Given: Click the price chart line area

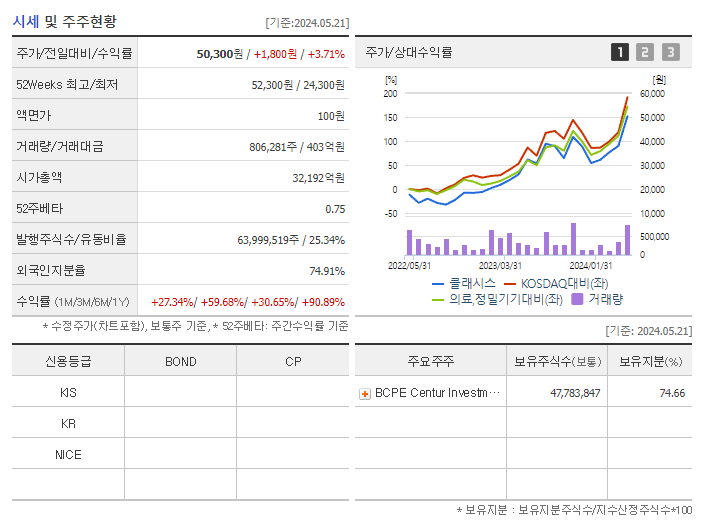Looking at the screenshot, I should [x=518, y=152].
